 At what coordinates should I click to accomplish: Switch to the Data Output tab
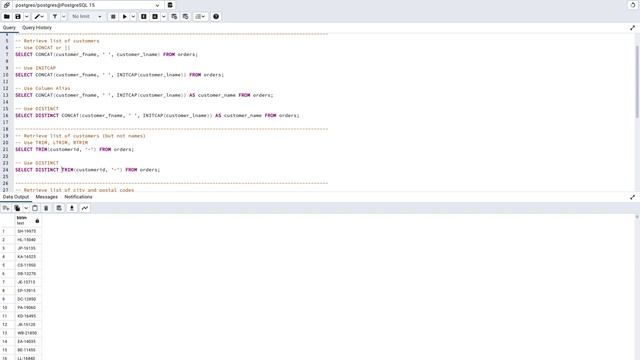(16, 197)
